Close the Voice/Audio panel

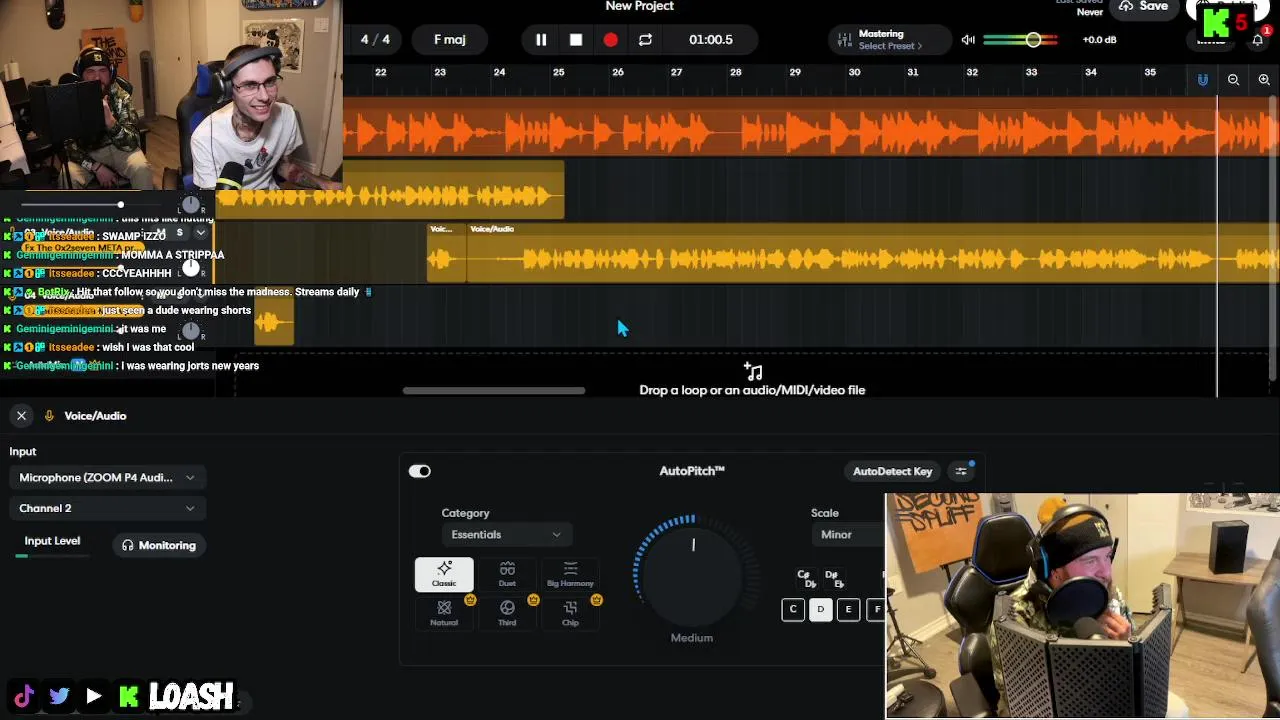coord(21,415)
